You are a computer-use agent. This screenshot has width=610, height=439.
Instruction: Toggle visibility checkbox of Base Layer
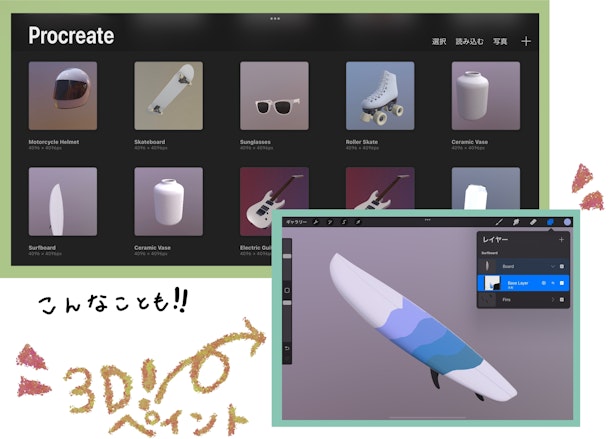click(x=562, y=283)
